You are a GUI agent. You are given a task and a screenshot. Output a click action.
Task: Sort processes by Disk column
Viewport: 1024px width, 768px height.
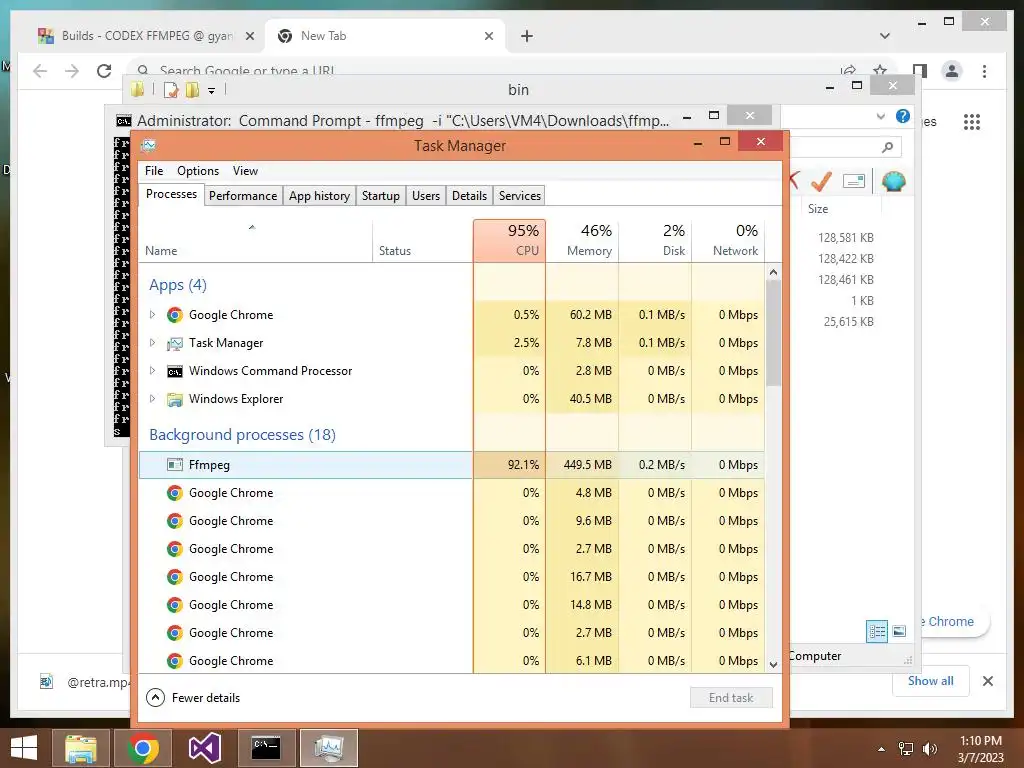tap(656, 240)
